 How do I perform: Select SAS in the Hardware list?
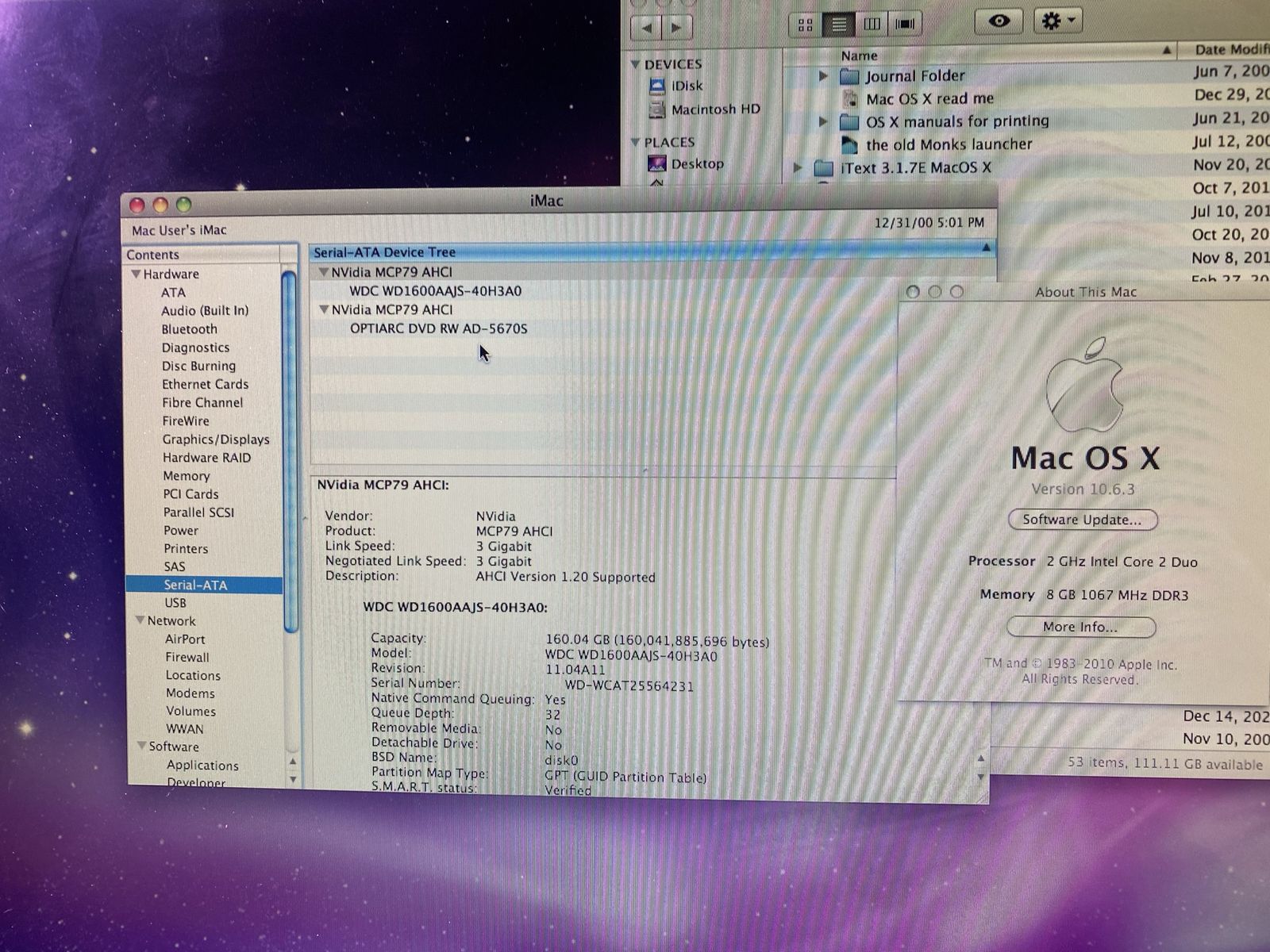click(x=175, y=566)
